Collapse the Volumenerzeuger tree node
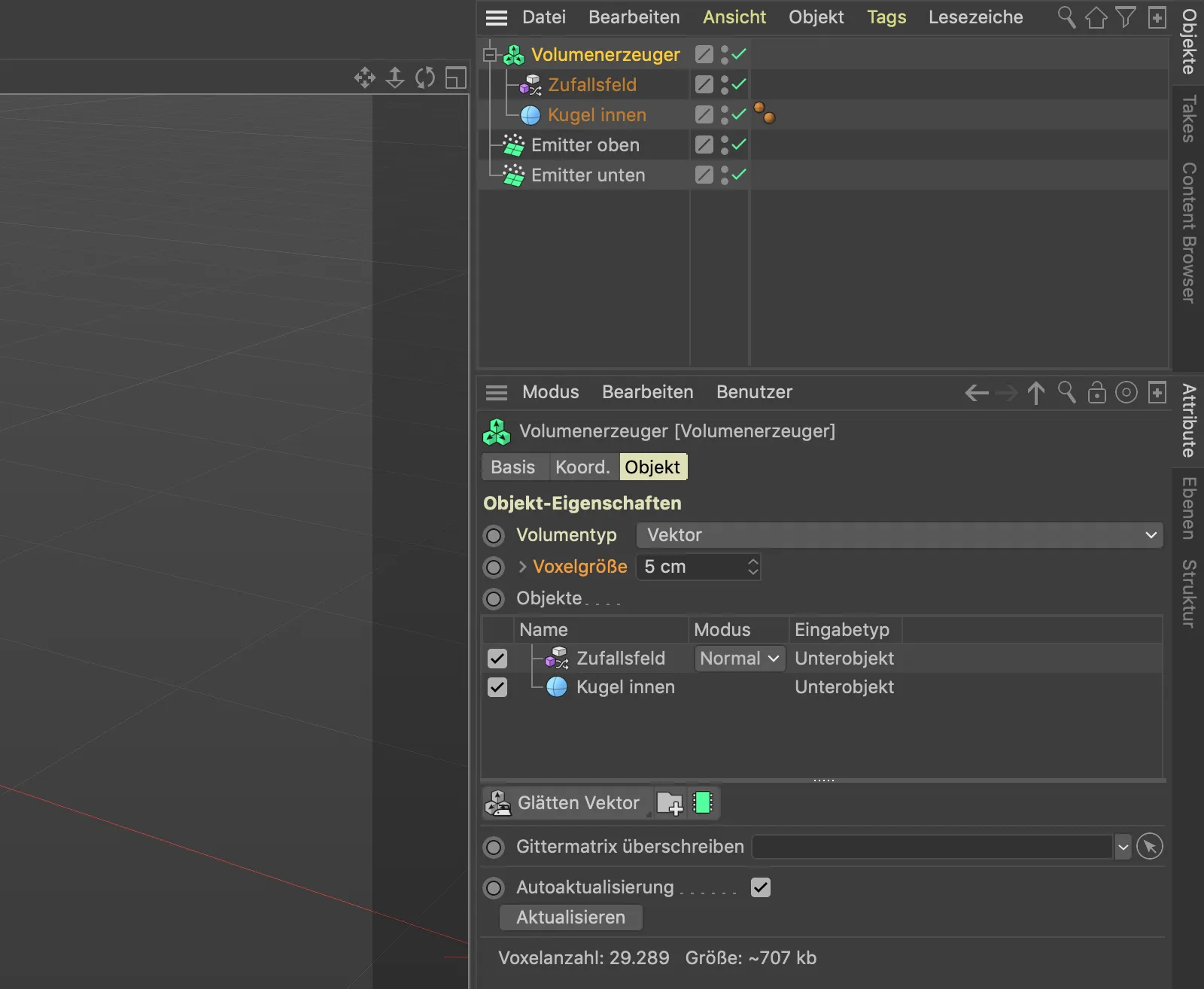Viewport: 1204px width, 989px height. click(x=490, y=55)
